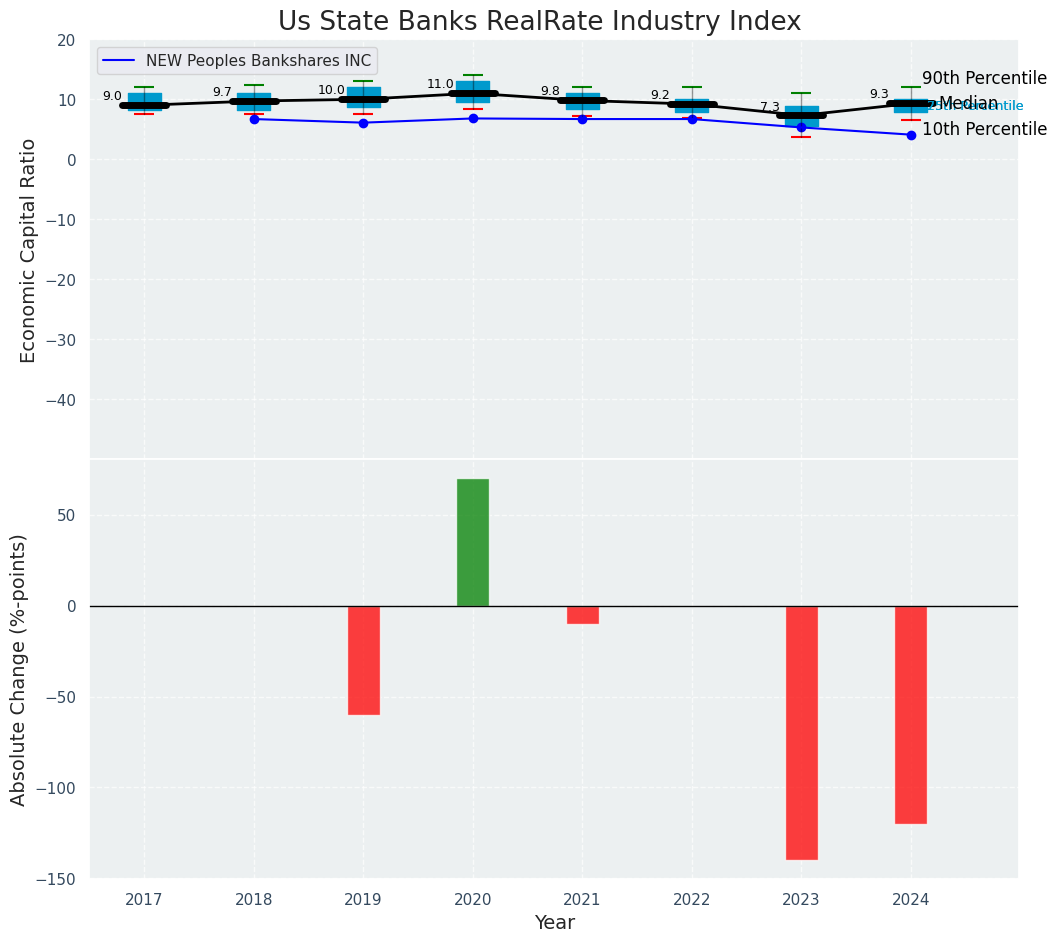Click the 2023 median label 7.3
Screen dimensions: 1057x942
[770, 107]
